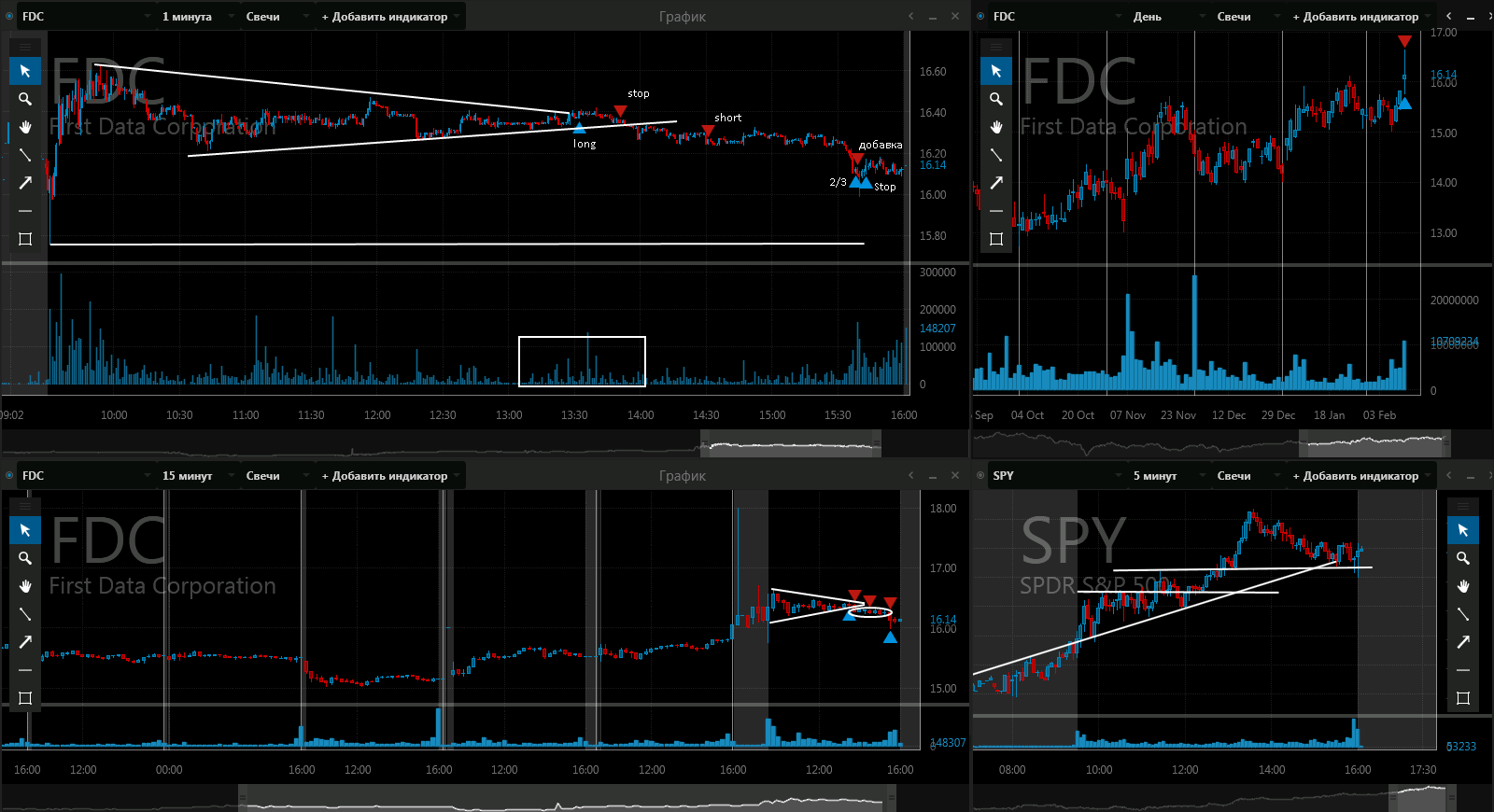Click the back arrow in 15-minute chart header
This screenshot has height=812, width=1494.
tap(911, 476)
